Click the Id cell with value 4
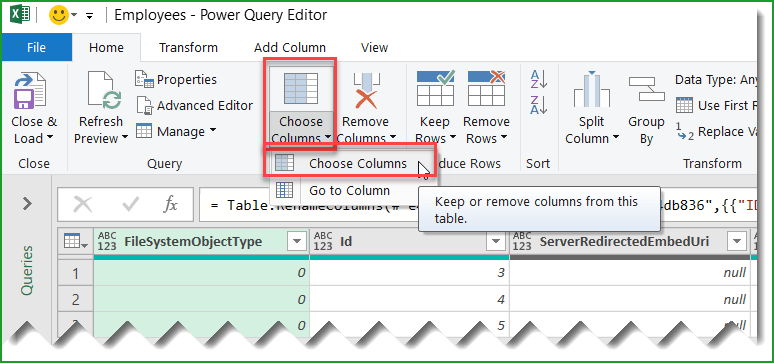 point(409,299)
